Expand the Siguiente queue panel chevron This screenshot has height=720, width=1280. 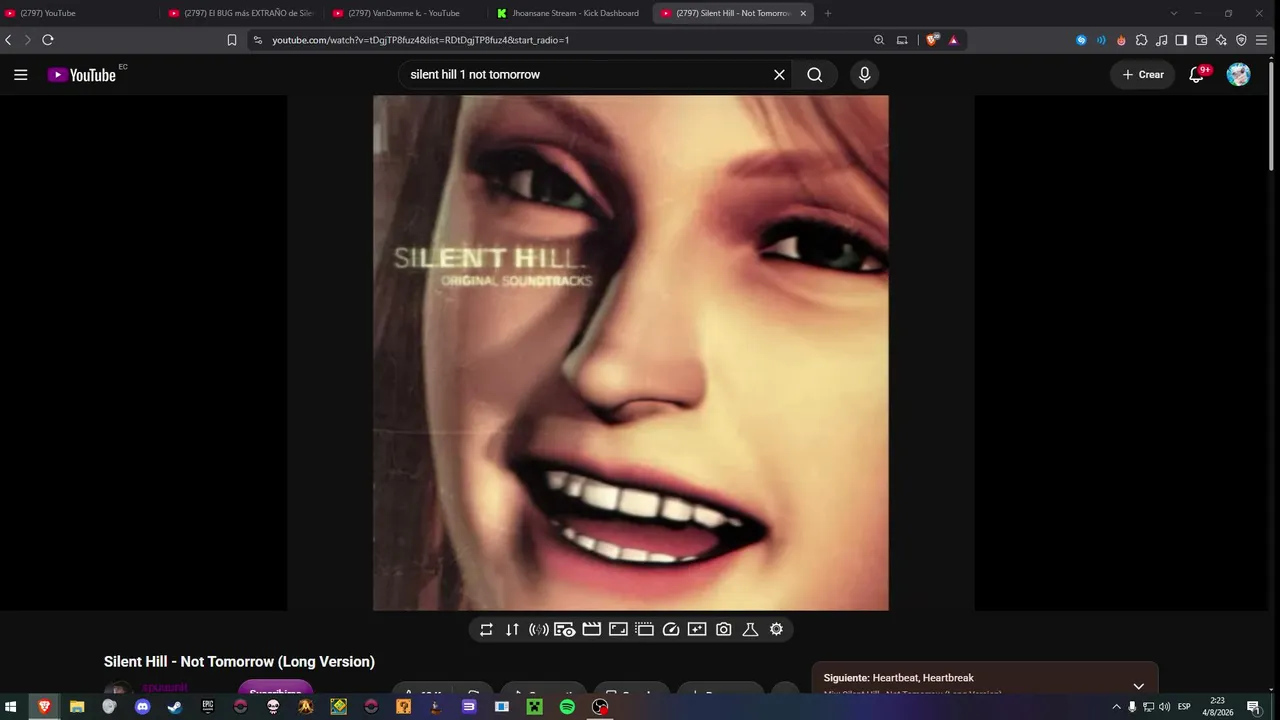(x=1138, y=686)
